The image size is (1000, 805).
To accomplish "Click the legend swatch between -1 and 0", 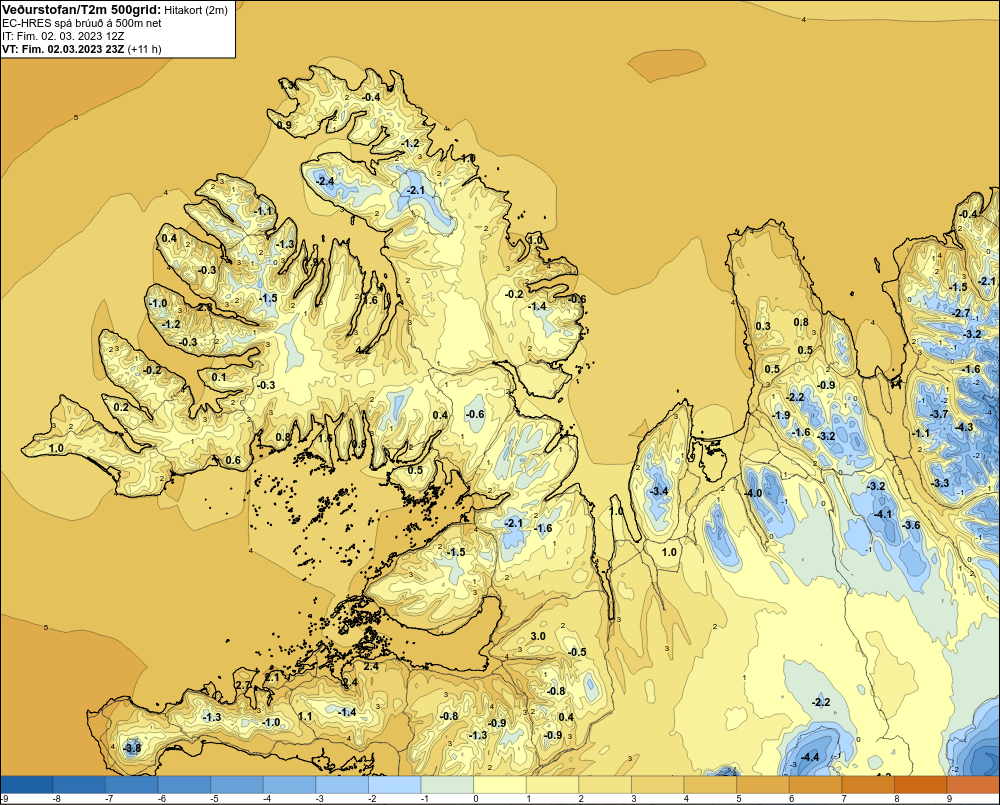I will pos(447,785).
